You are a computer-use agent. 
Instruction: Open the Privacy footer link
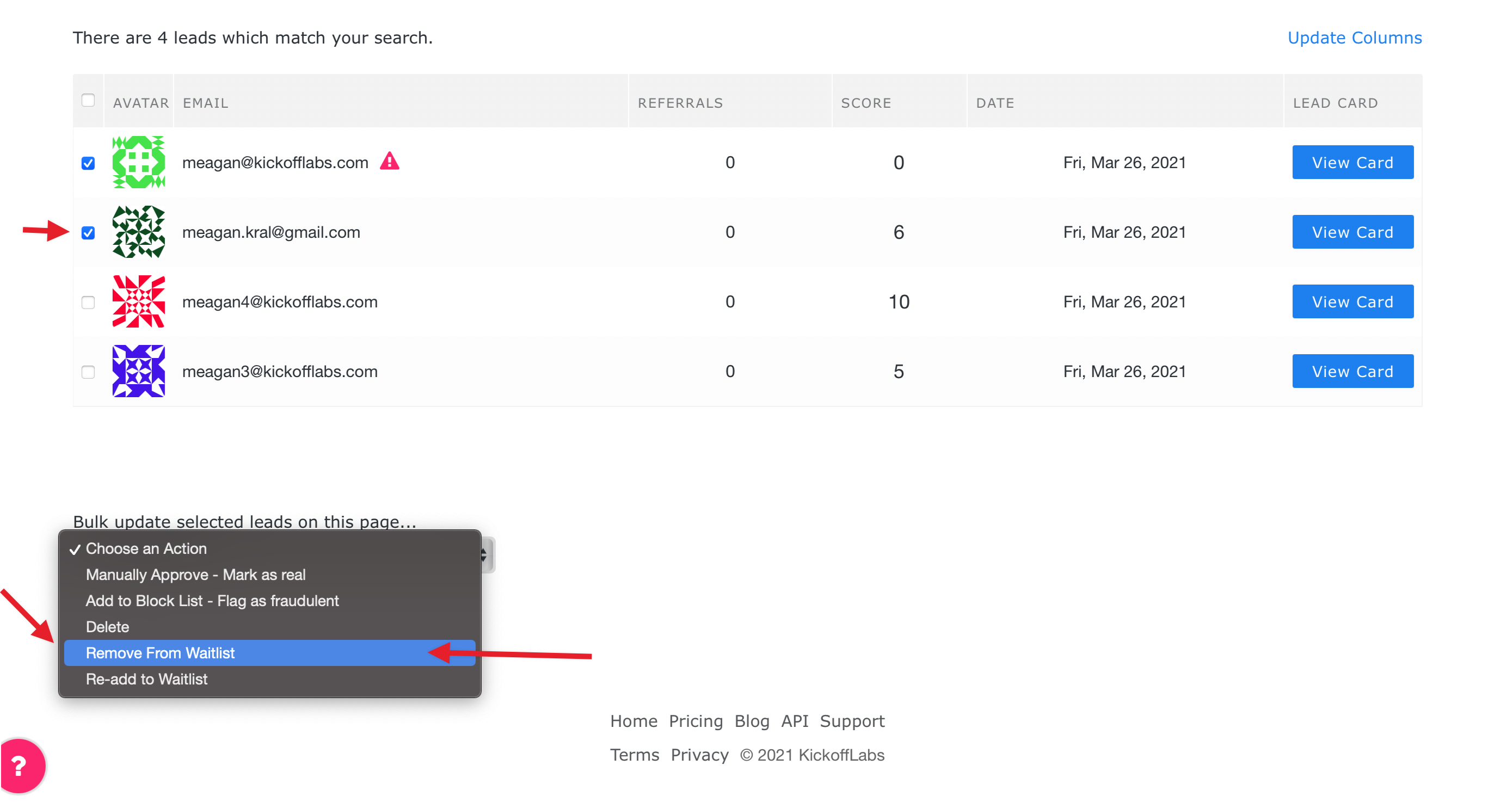click(x=699, y=755)
